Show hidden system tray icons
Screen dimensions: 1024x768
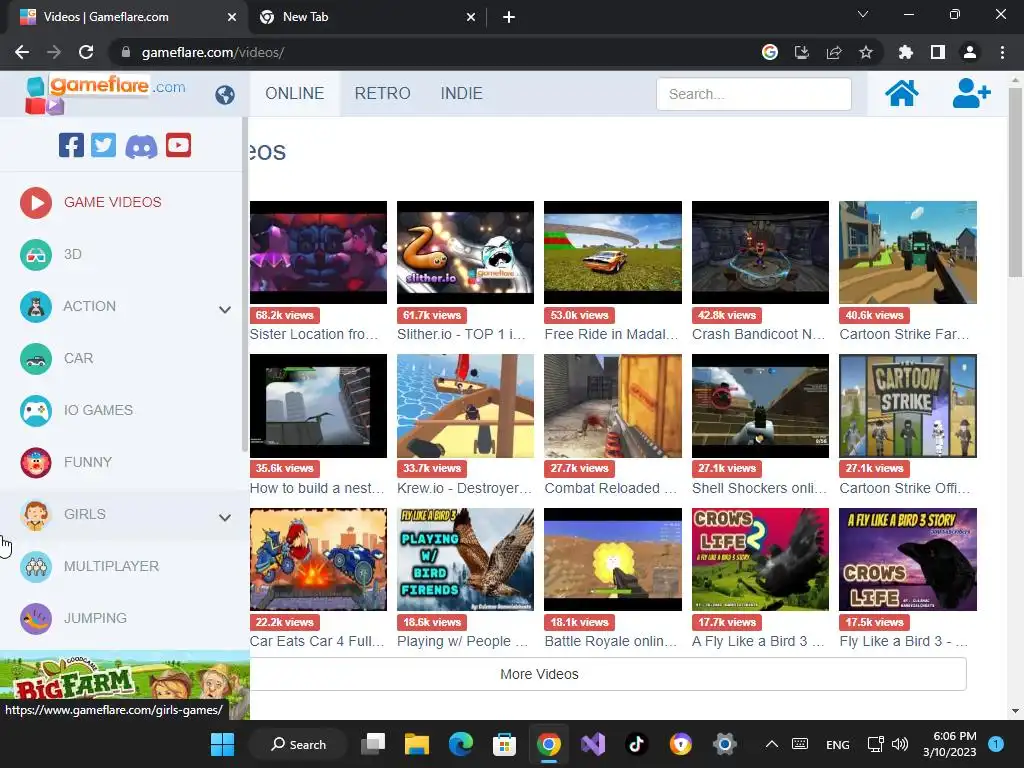771,744
